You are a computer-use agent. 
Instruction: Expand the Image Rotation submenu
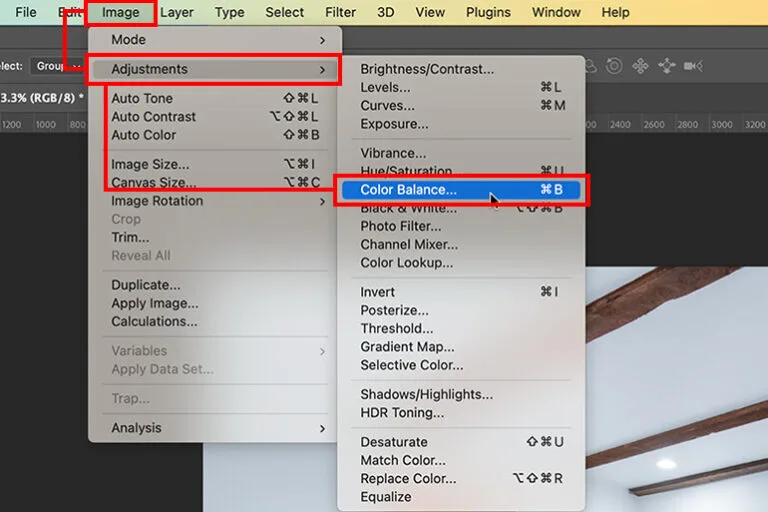click(216, 201)
